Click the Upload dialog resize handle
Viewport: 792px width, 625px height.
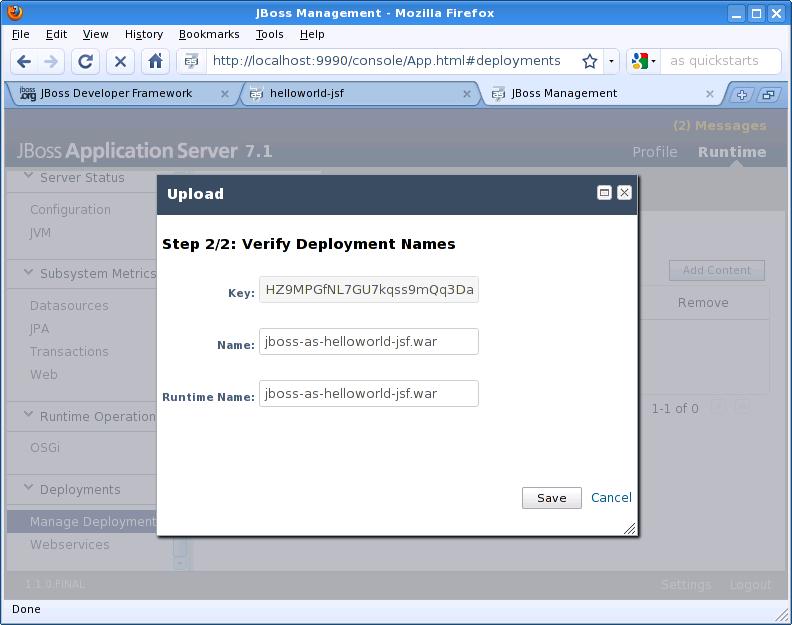tap(629, 528)
